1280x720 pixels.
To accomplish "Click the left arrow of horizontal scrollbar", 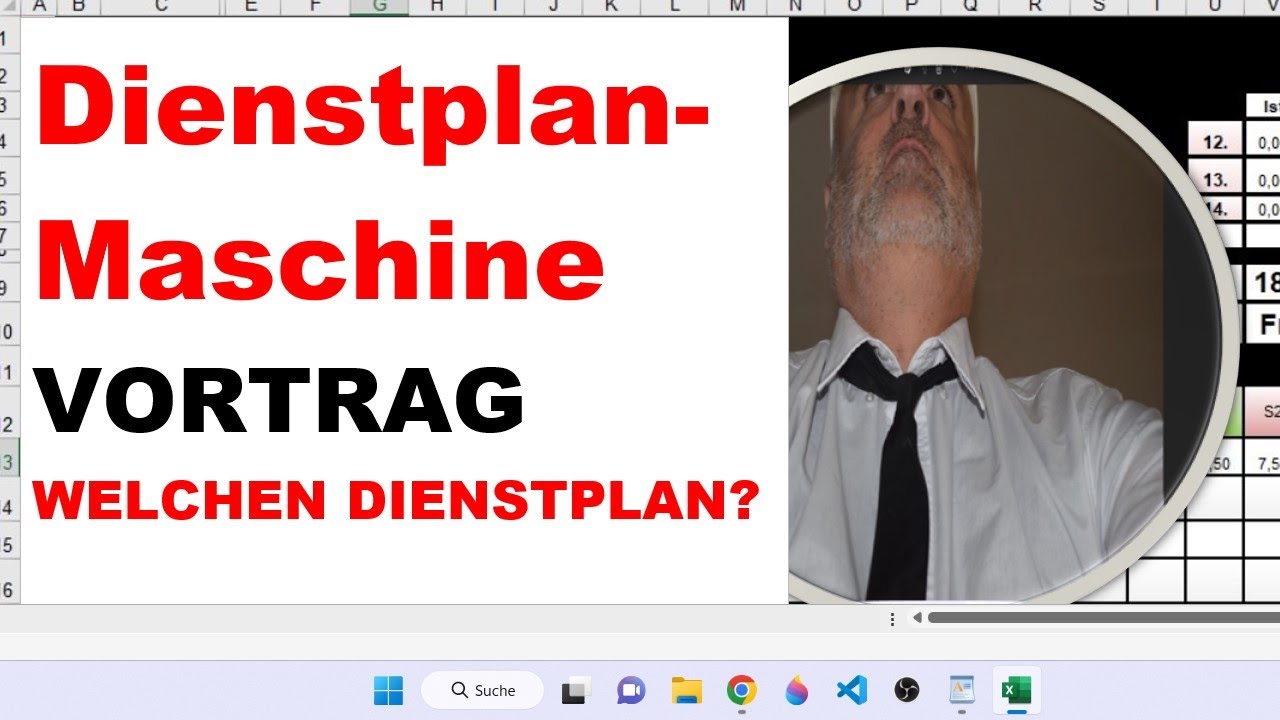I will tap(917, 618).
